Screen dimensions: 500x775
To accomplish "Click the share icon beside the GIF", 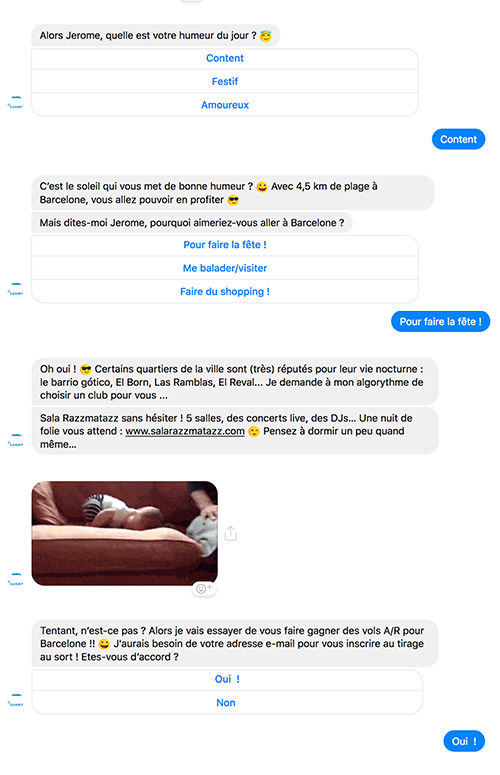I will (x=231, y=533).
